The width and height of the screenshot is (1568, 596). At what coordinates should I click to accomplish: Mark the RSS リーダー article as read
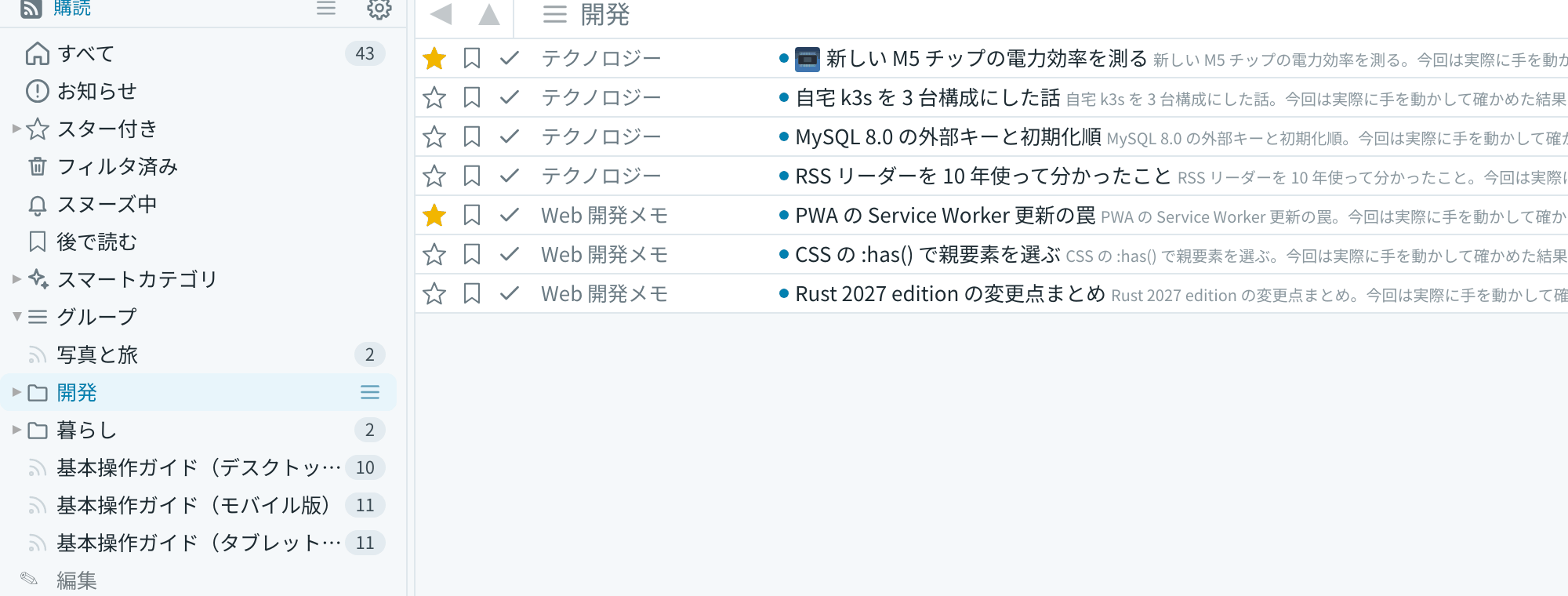coord(510,176)
